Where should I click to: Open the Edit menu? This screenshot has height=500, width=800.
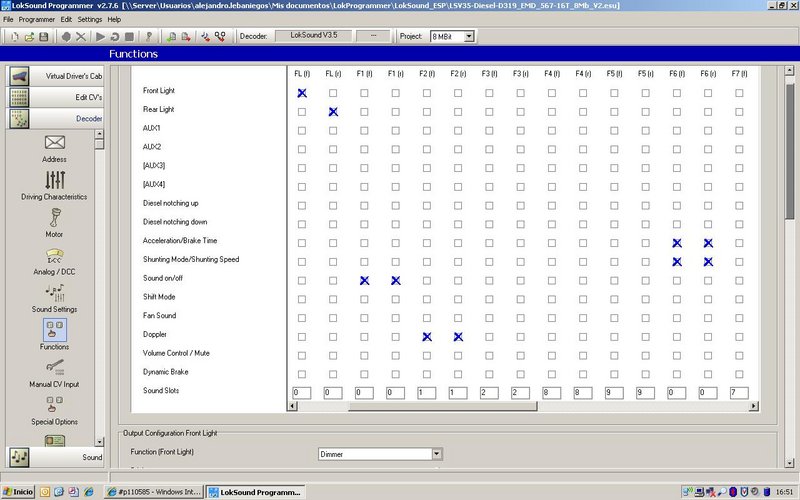click(x=66, y=19)
